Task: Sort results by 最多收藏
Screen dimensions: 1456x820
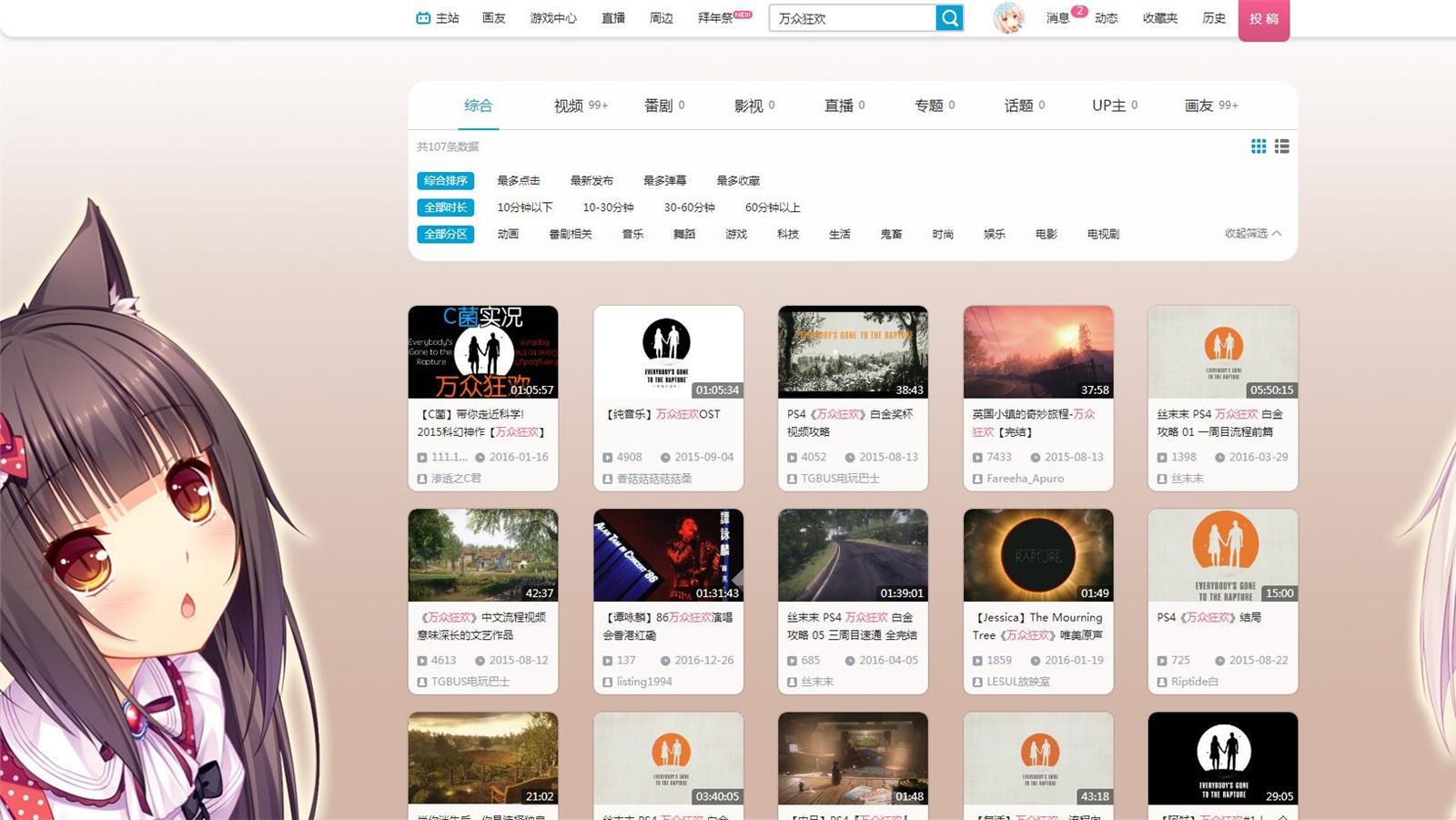Action: (738, 180)
